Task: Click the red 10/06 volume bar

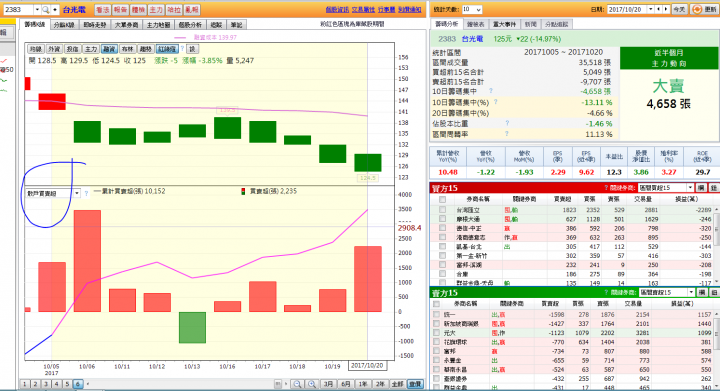Action: (x=87, y=261)
